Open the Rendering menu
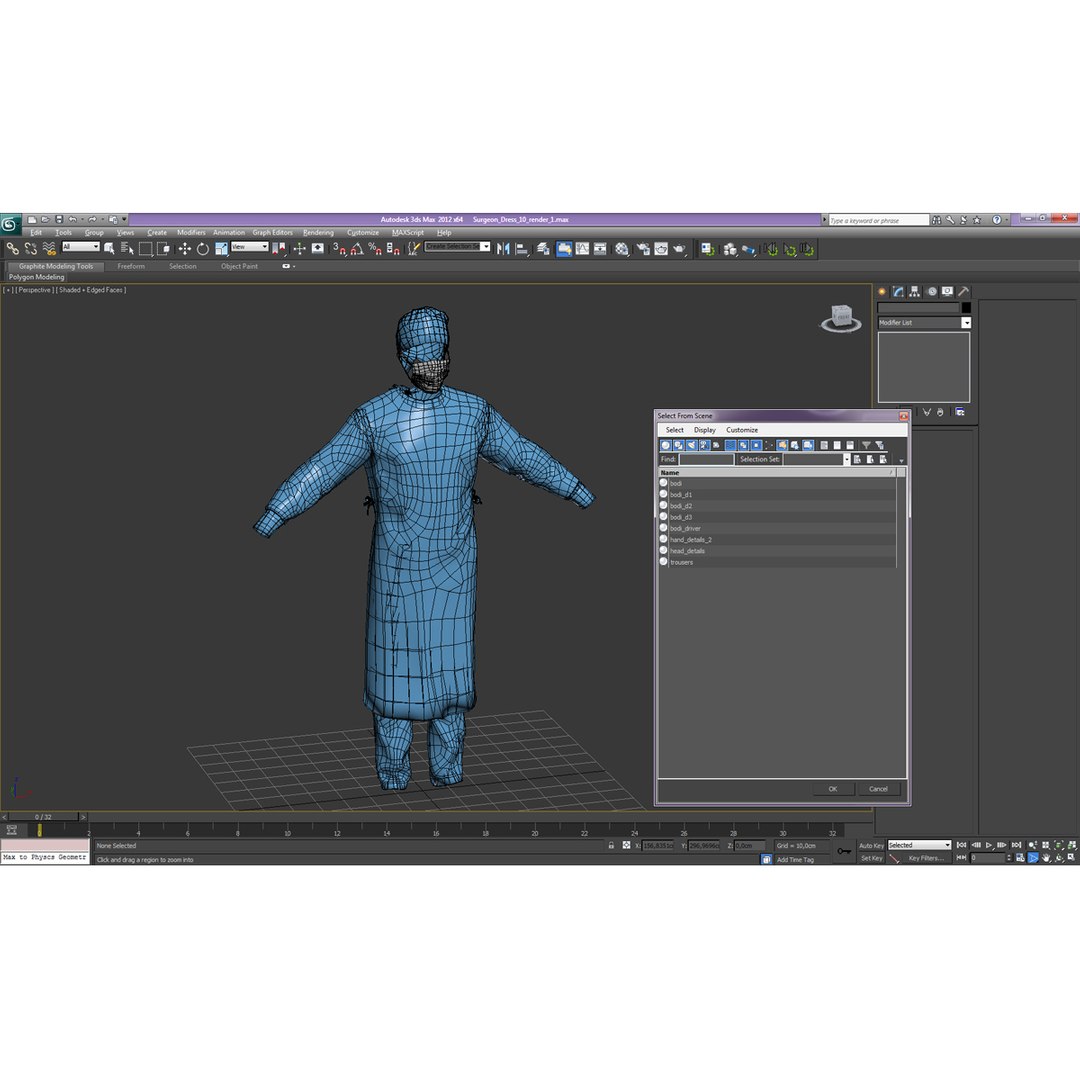The image size is (1080, 1080). pyautogui.click(x=318, y=233)
